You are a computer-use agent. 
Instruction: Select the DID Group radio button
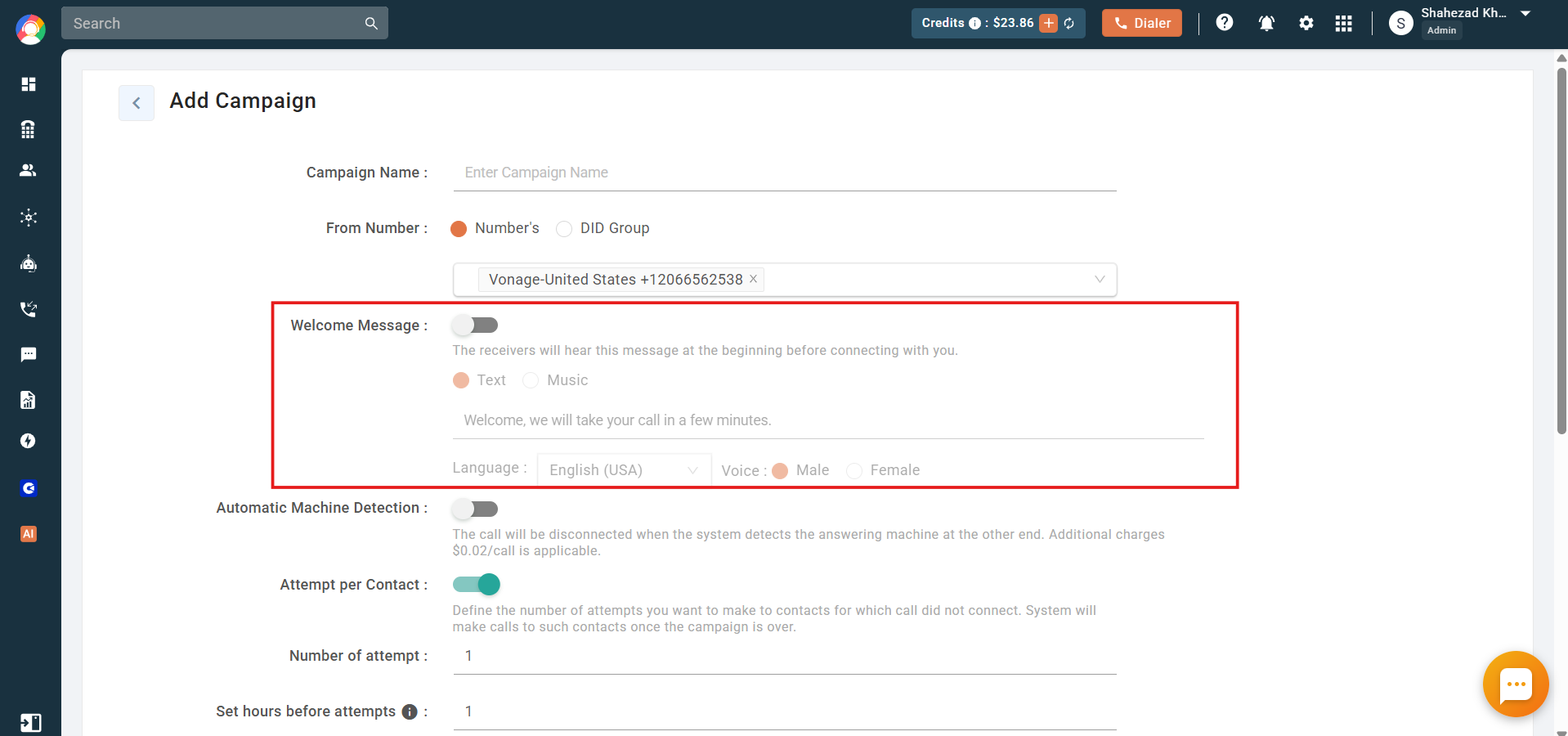(x=564, y=229)
